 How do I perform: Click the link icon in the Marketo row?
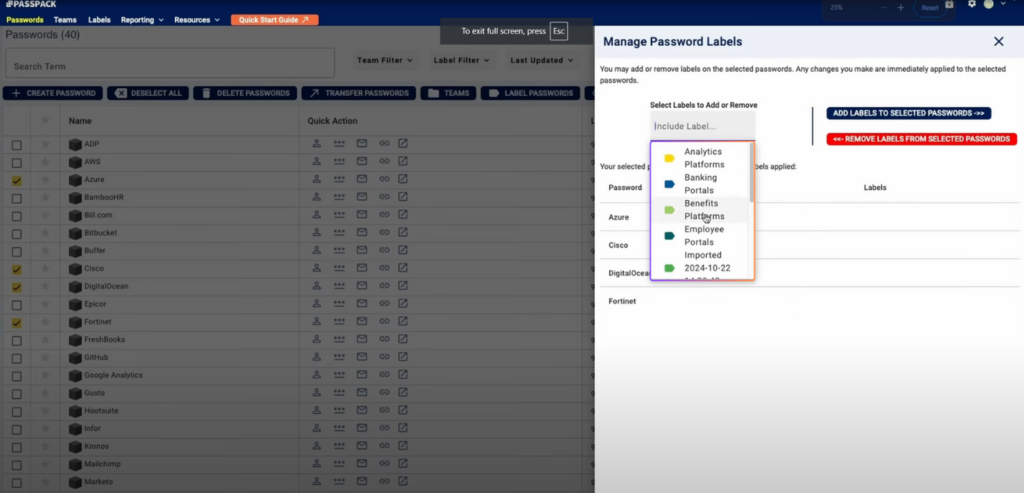coord(384,482)
